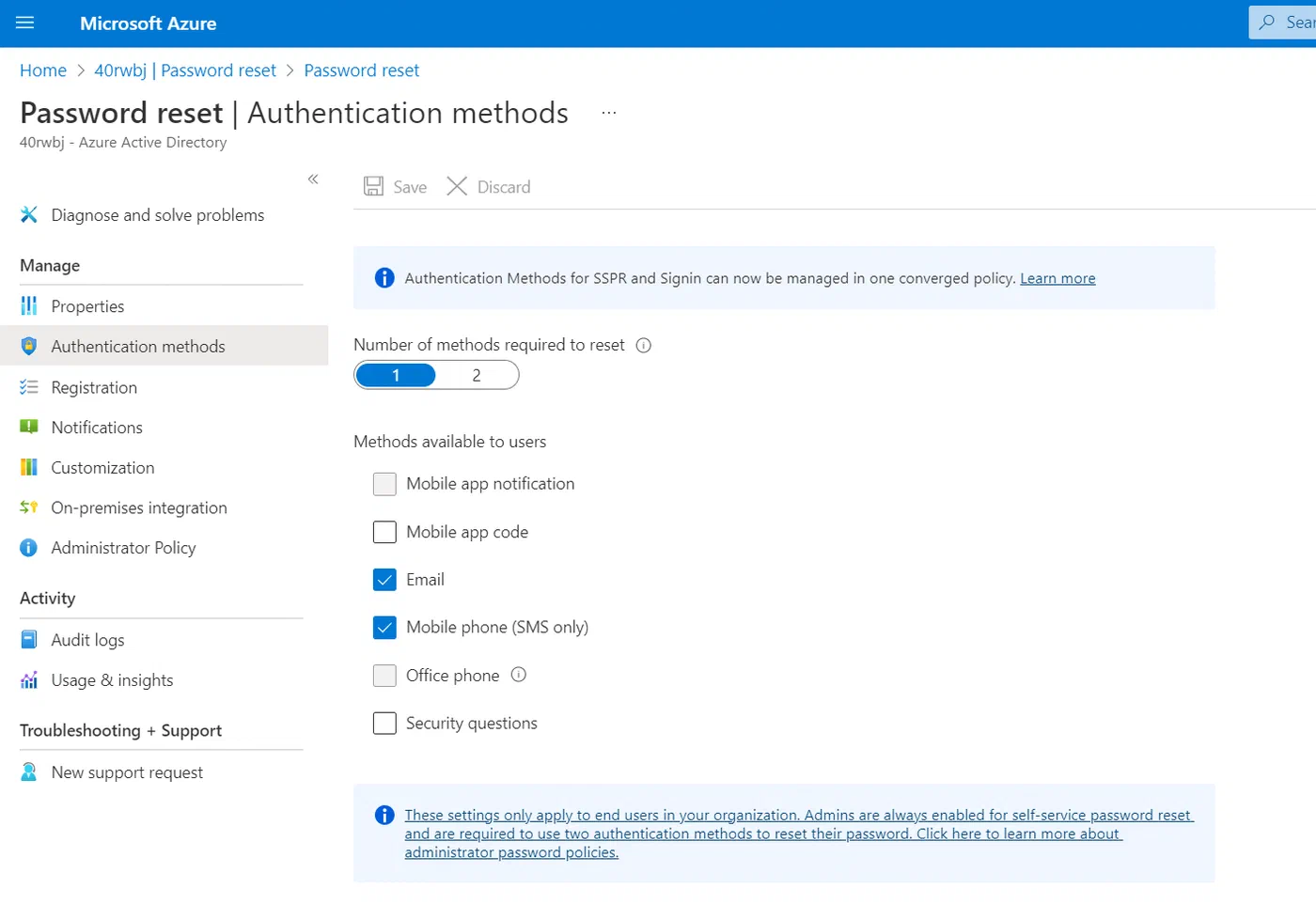This screenshot has height=904, width=1316.
Task: Click the Administrator Policy info icon
Action: [x=29, y=547]
